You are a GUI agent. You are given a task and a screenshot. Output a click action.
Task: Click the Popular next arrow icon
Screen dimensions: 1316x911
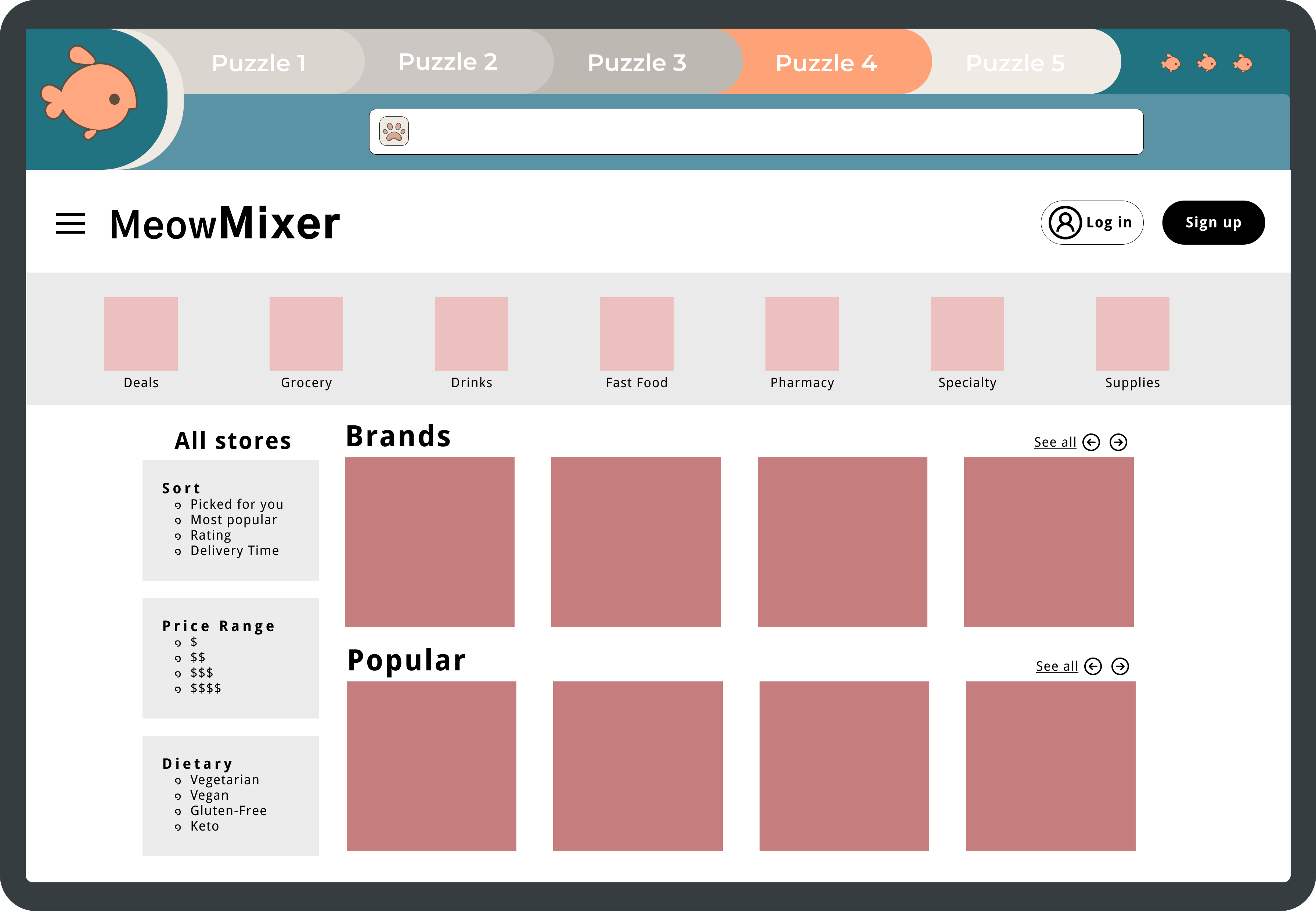(1120, 666)
